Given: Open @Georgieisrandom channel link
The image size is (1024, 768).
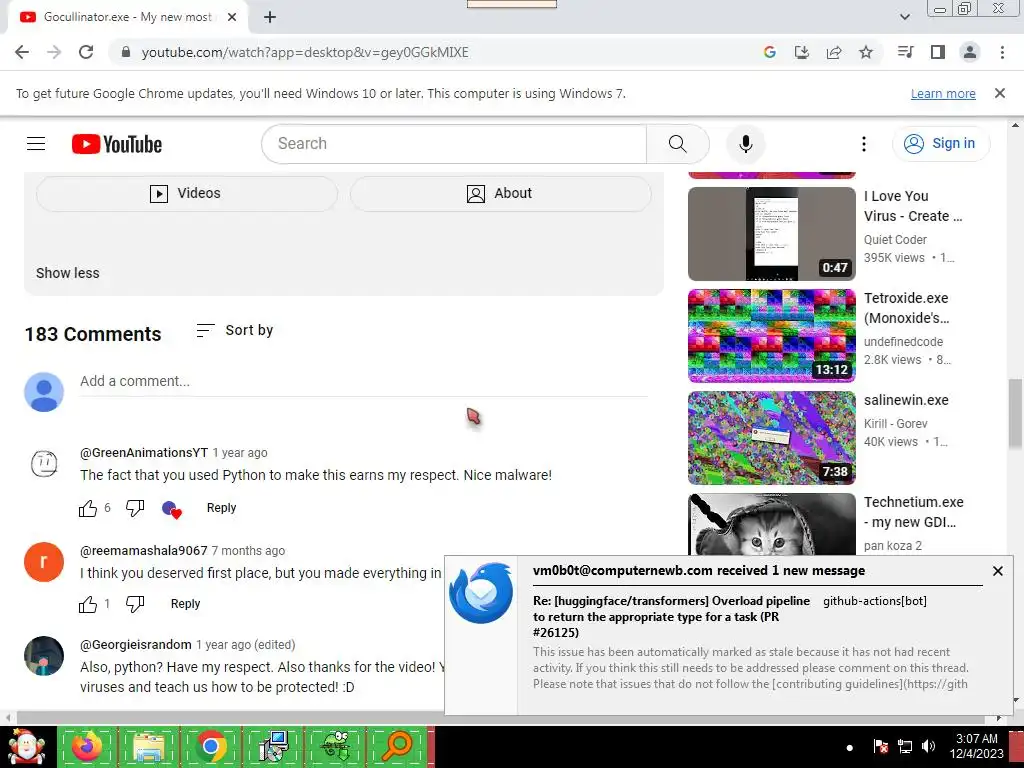Looking at the screenshot, I should click(136, 645).
